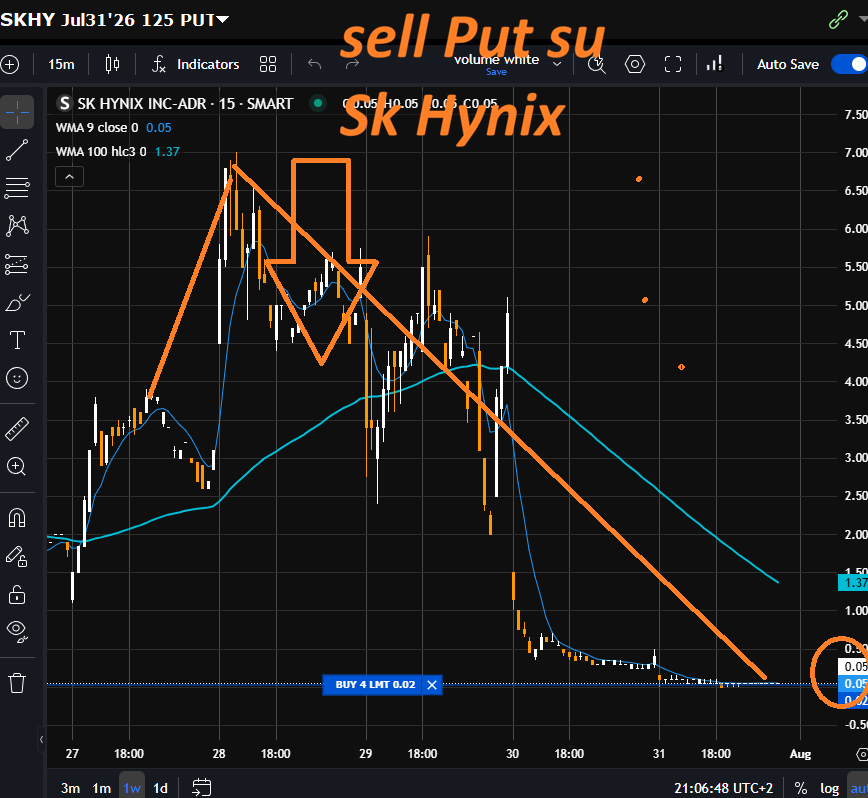Toggle percent scale mode
868x798 pixels.
tap(800, 788)
